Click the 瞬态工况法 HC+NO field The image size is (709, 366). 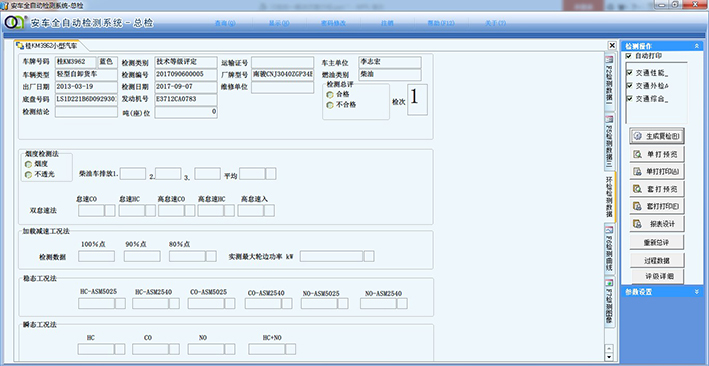coord(267,349)
